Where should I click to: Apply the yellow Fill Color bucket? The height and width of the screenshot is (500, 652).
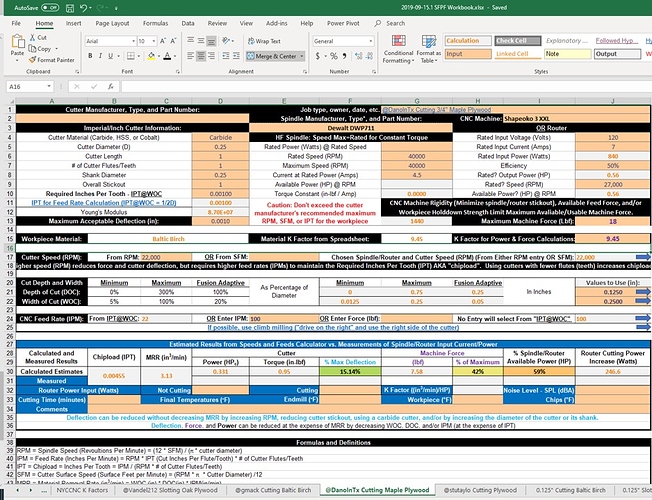pyautogui.click(x=151, y=56)
